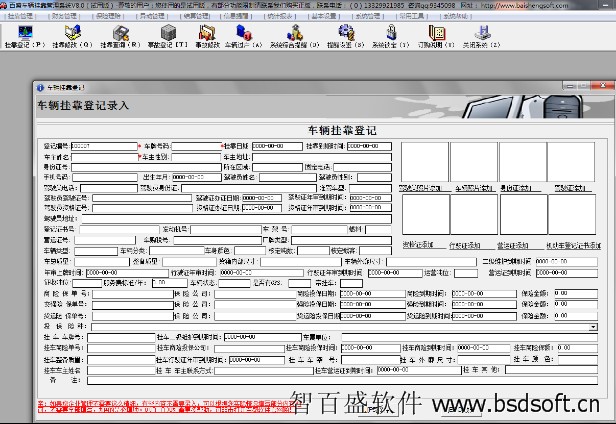Viewport: 616px width, 424px height.
Task: Click the 车辆照片添加 link
Action: coord(474,188)
